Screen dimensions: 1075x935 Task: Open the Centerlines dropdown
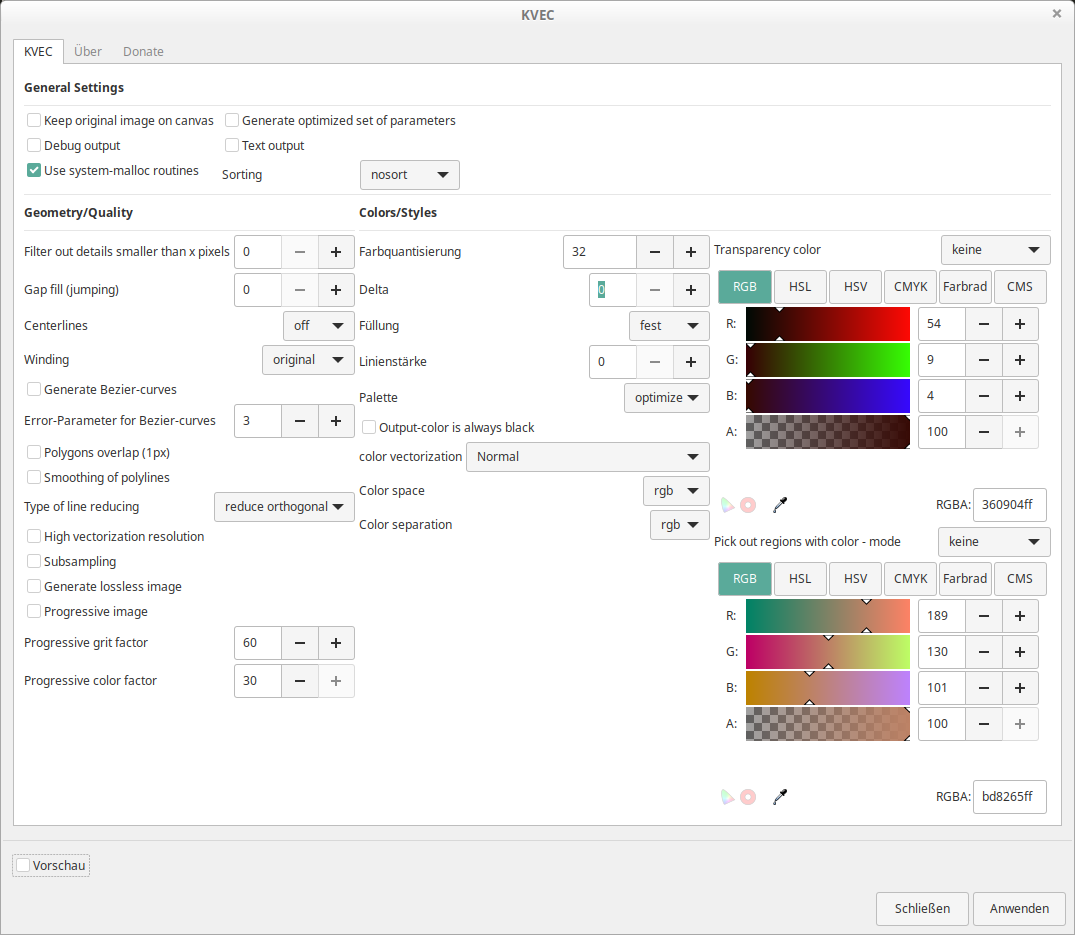[x=318, y=326]
